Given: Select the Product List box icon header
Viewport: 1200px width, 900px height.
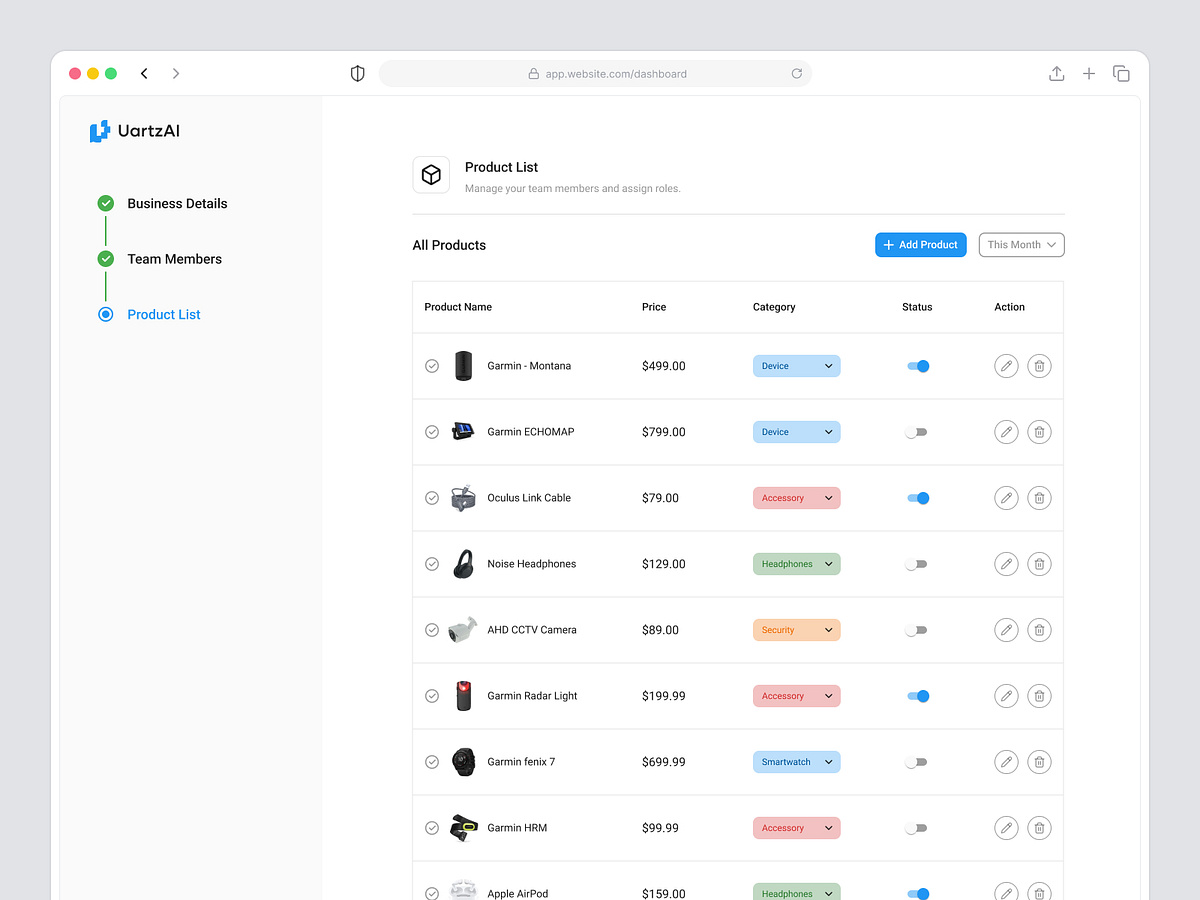Looking at the screenshot, I should coord(431,174).
